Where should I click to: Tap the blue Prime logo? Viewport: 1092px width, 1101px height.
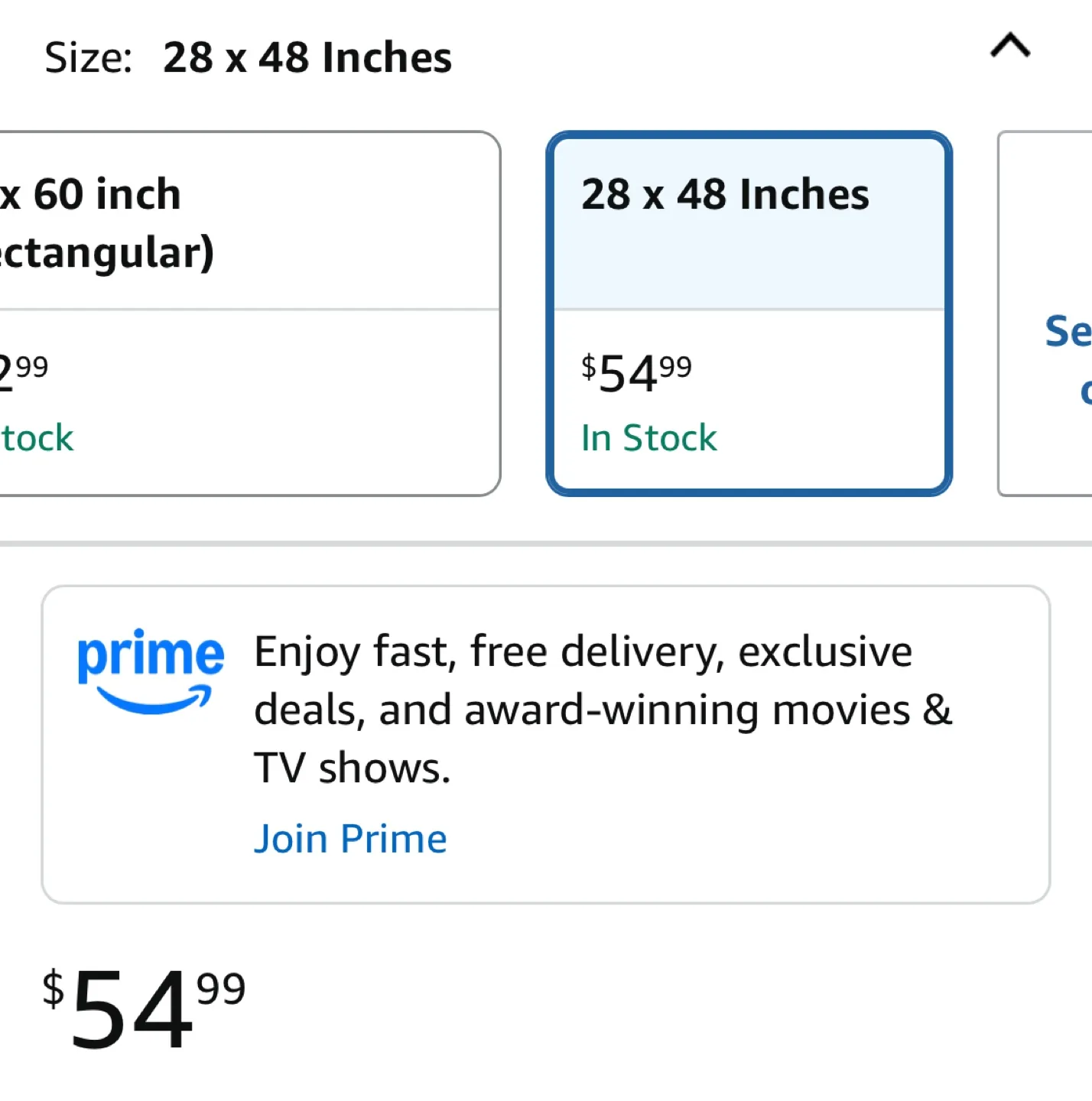(151, 655)
